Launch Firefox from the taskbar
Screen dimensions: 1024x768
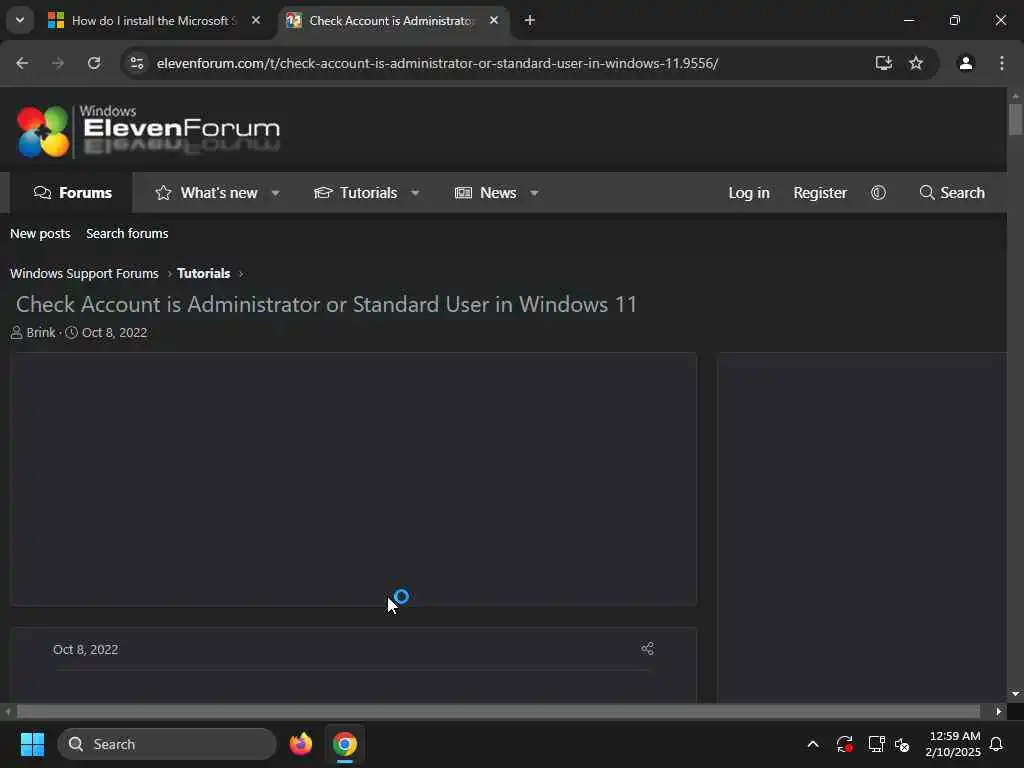coord(300,744)
